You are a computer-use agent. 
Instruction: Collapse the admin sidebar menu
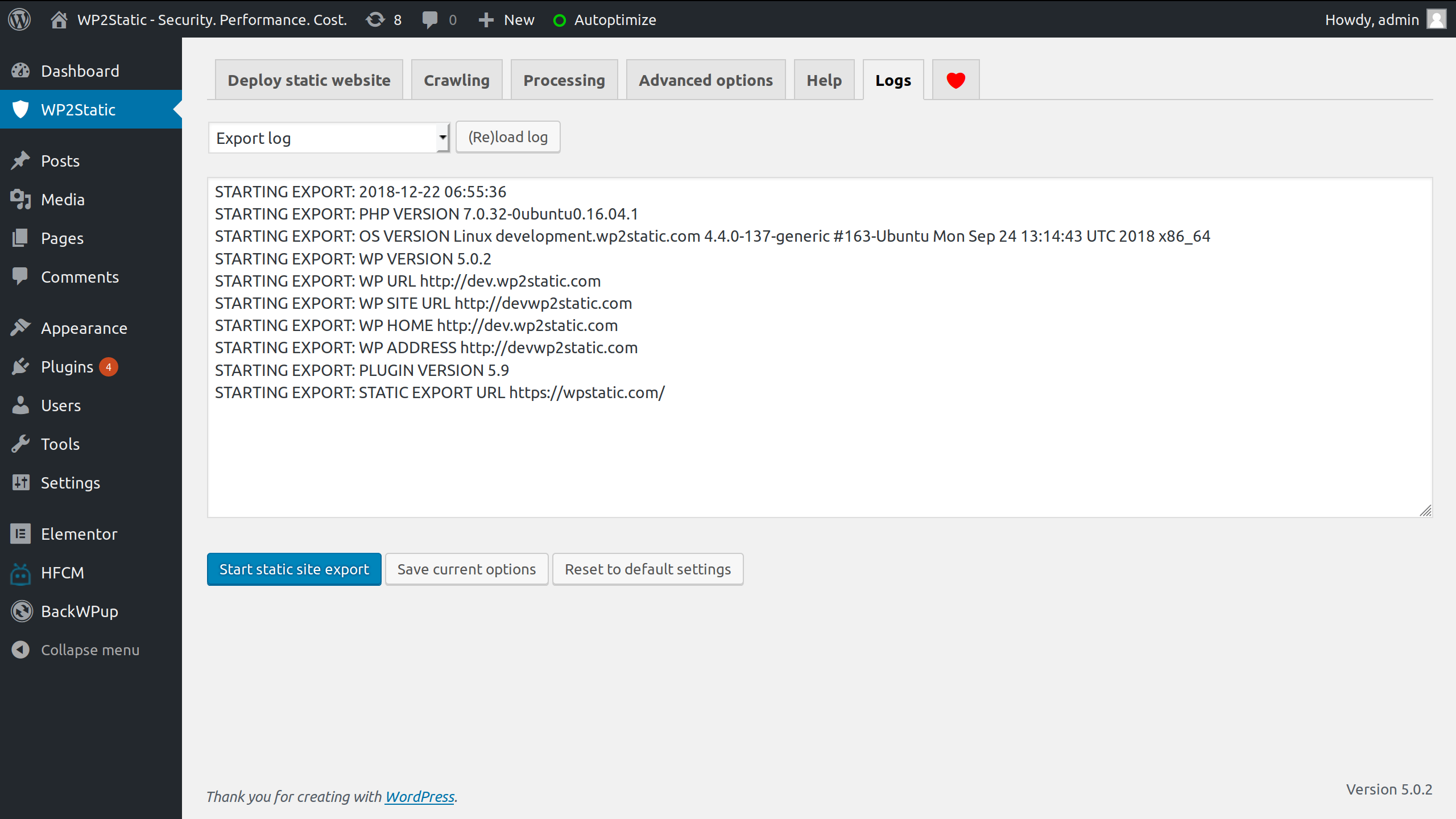pos(90,650)
